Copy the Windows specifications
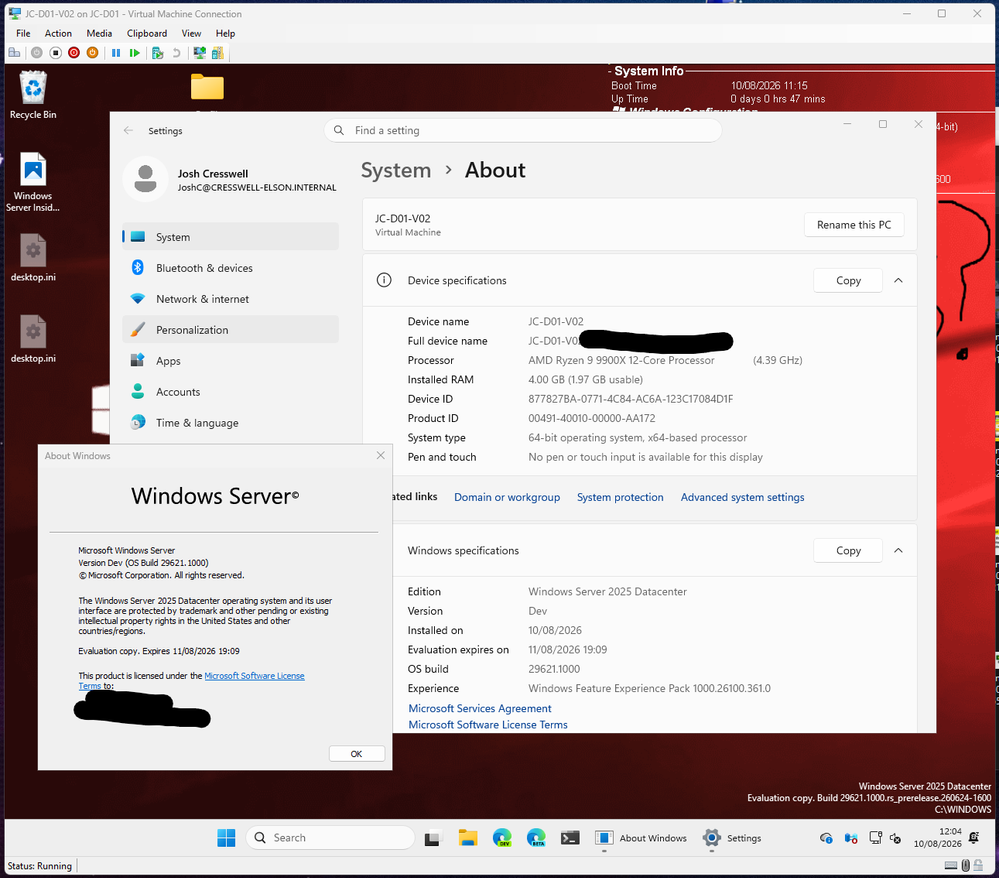Screen dimensions: 999x878 tap(848, 551)
